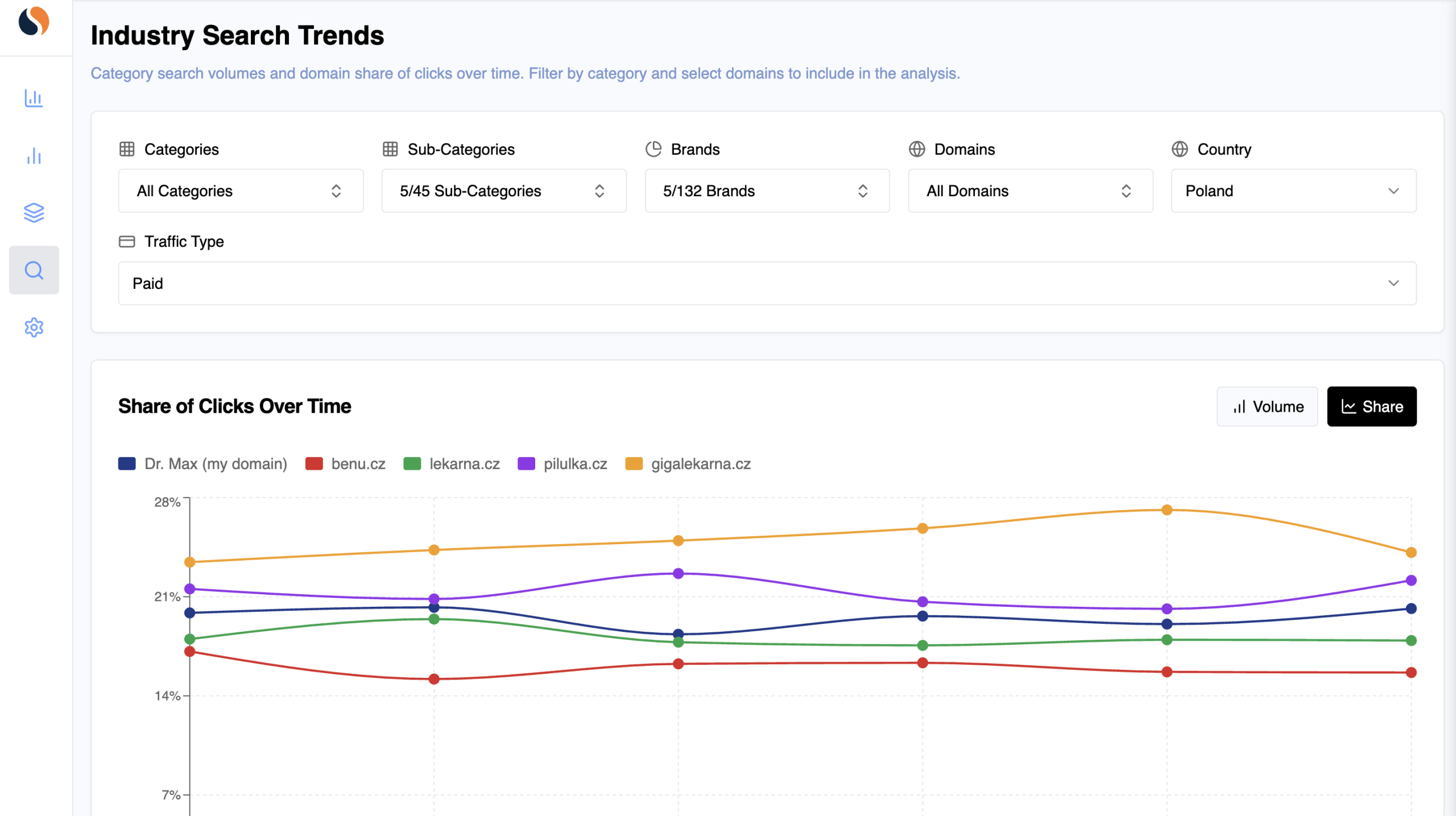Open the All Categories dropdown
This screenshot has height=816, width=1456.
click(x=241, y=191)
